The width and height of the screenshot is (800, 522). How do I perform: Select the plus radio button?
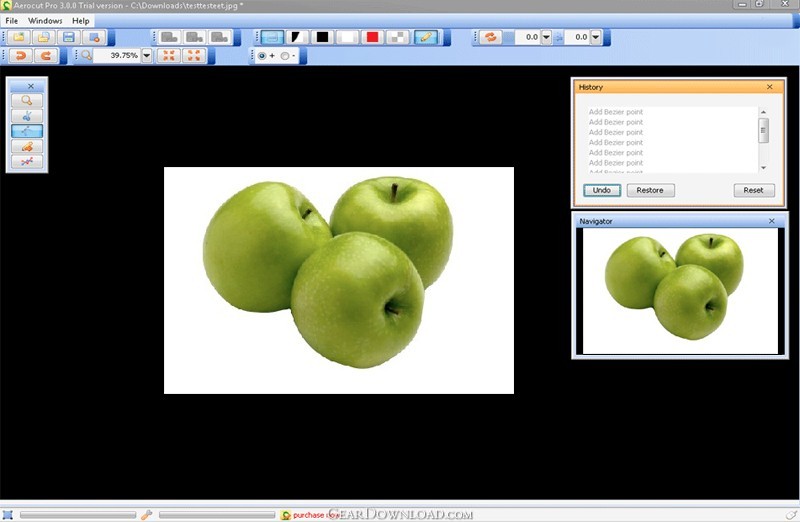[262, 56]
